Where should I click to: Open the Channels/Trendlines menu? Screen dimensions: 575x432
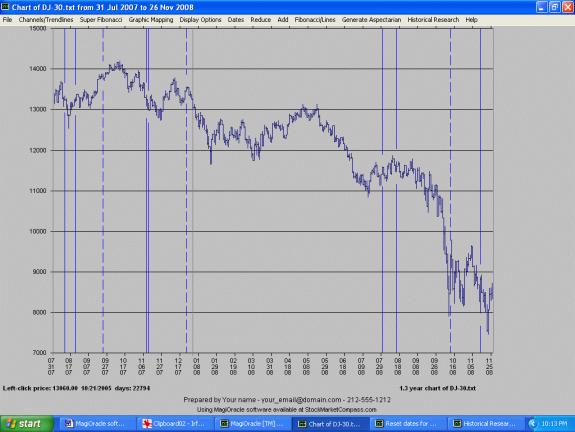[46, 20]
